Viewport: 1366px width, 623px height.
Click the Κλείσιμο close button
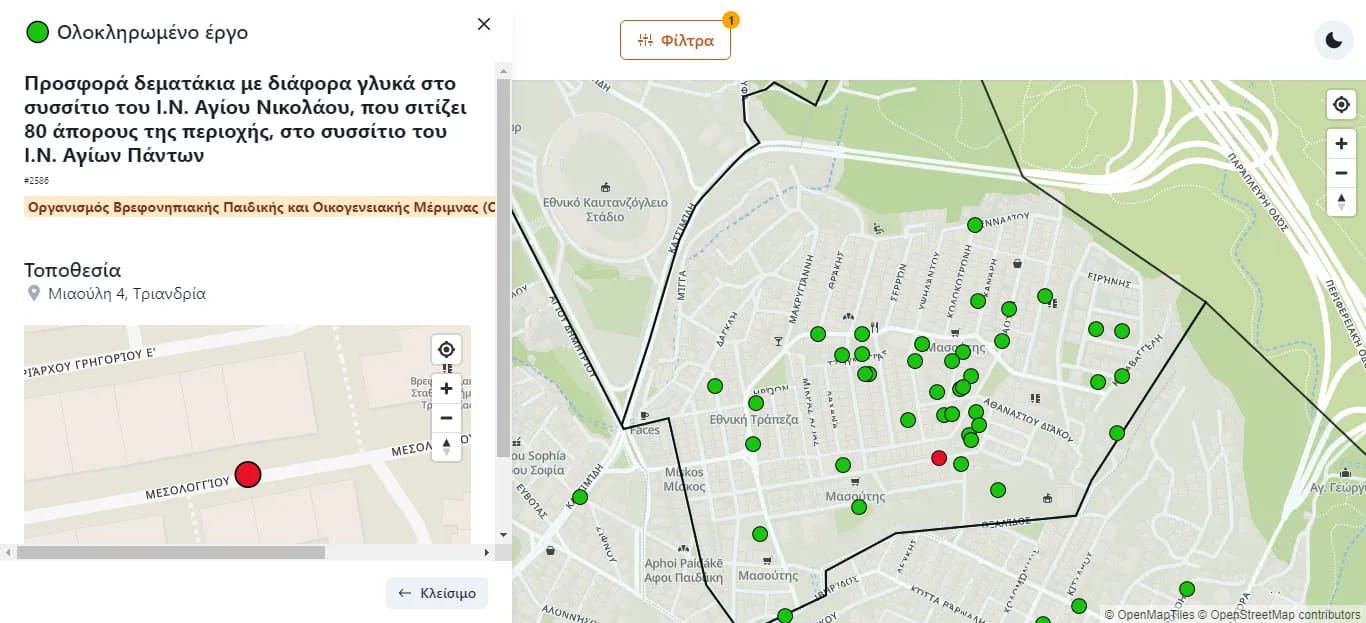[437, 593]
